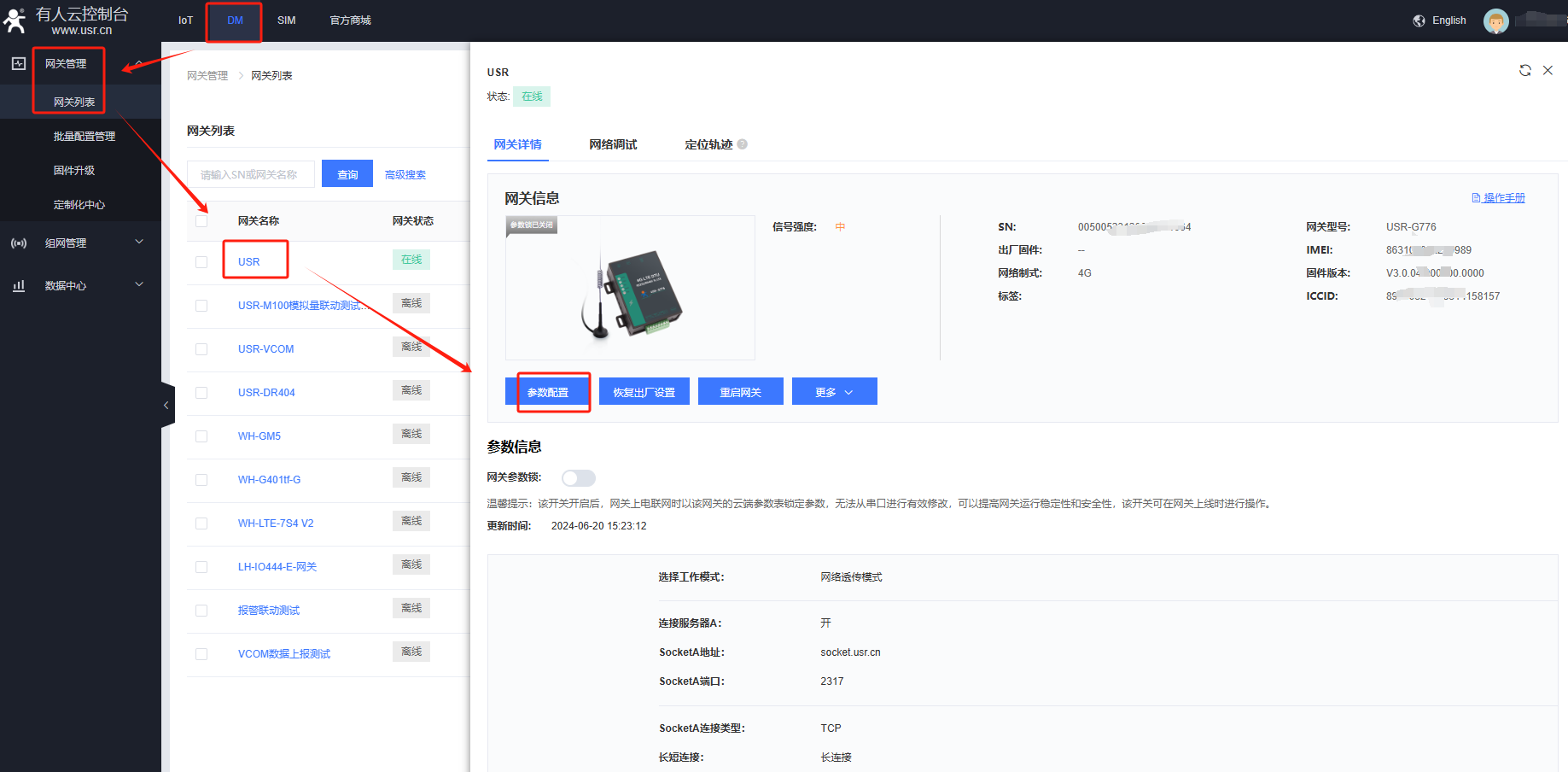Click the 参数配置 button
The width and height of the screenshot is (1568, 772).
tap(548, 392)
